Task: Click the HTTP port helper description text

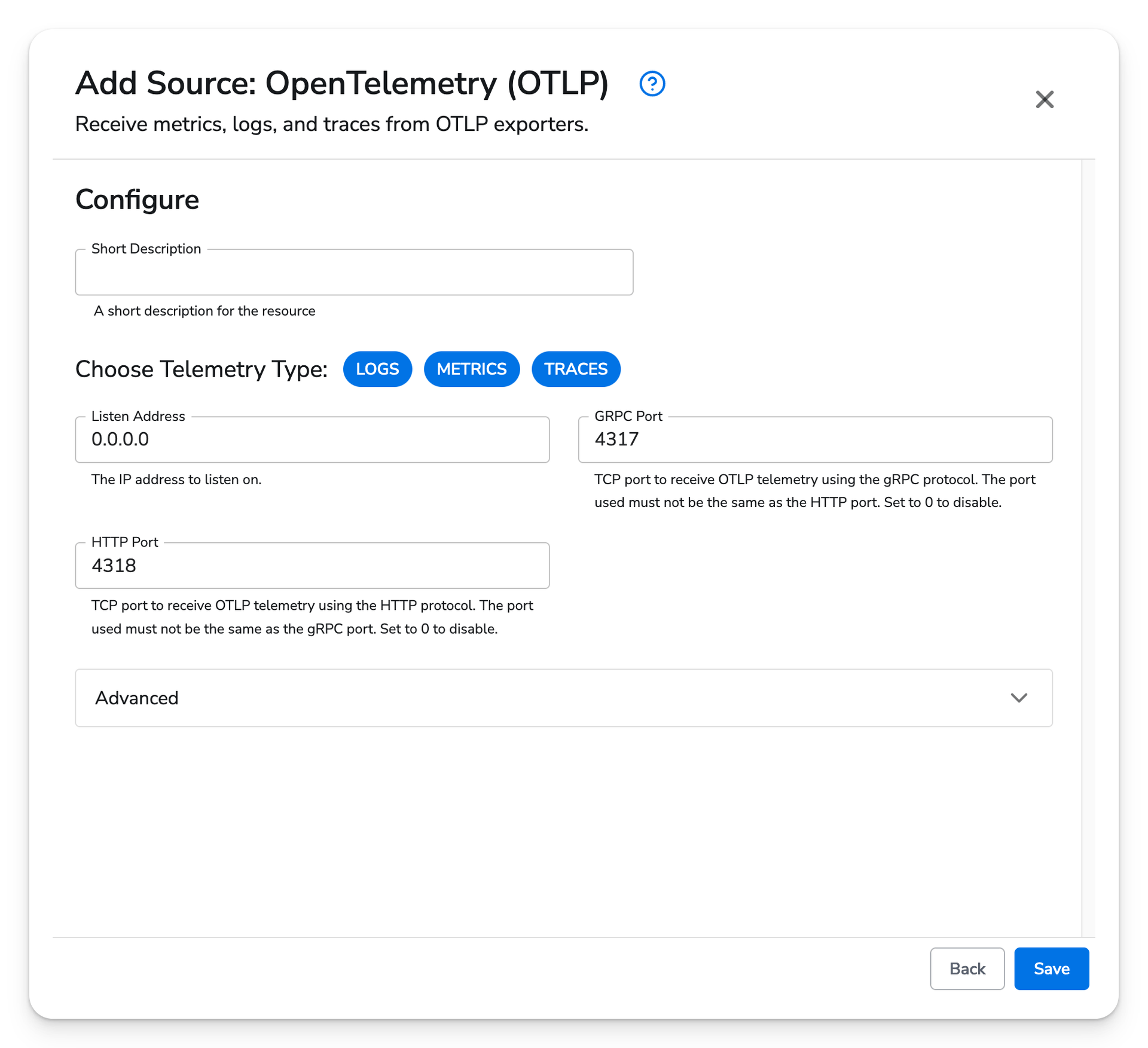Action: (312, 617)
